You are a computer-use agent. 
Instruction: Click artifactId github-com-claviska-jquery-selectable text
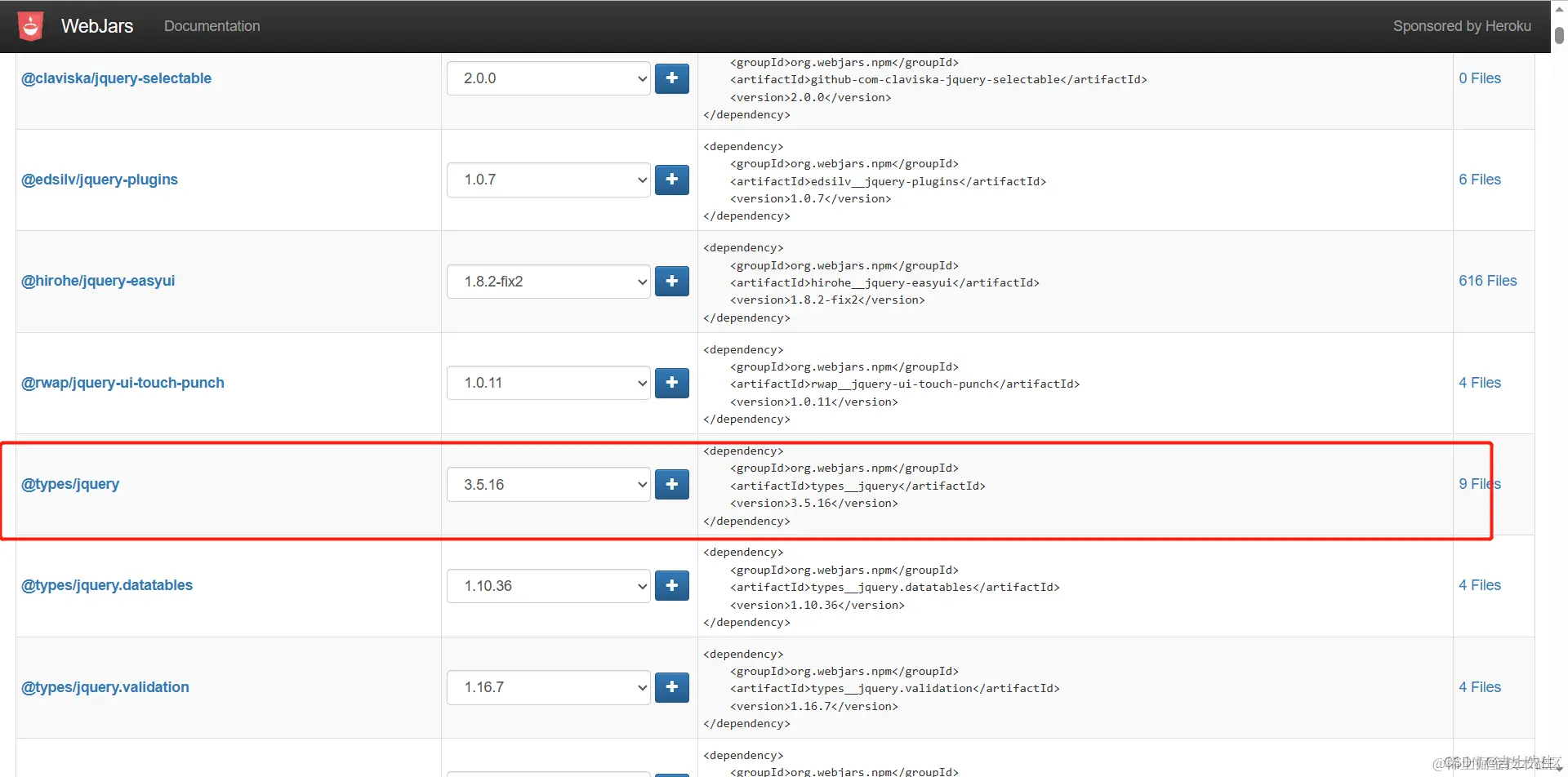point(938,79)
